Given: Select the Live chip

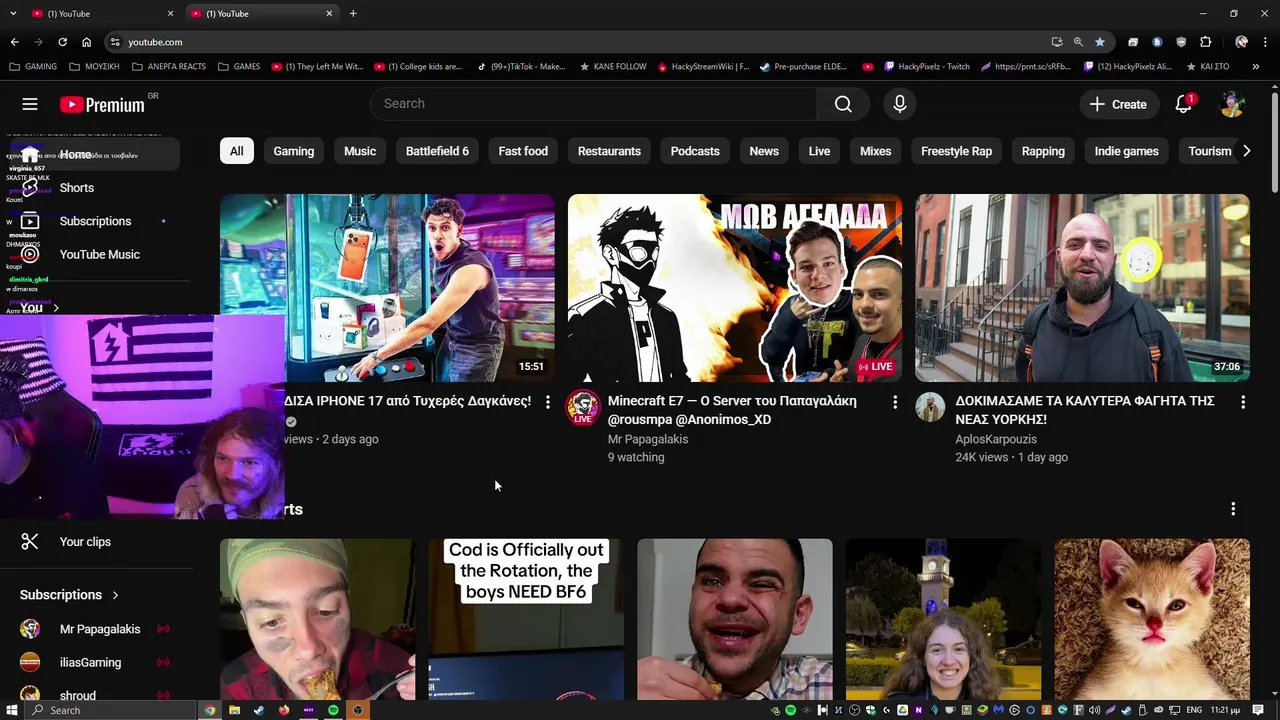Looking at the screenshot, I should point(819,151).
